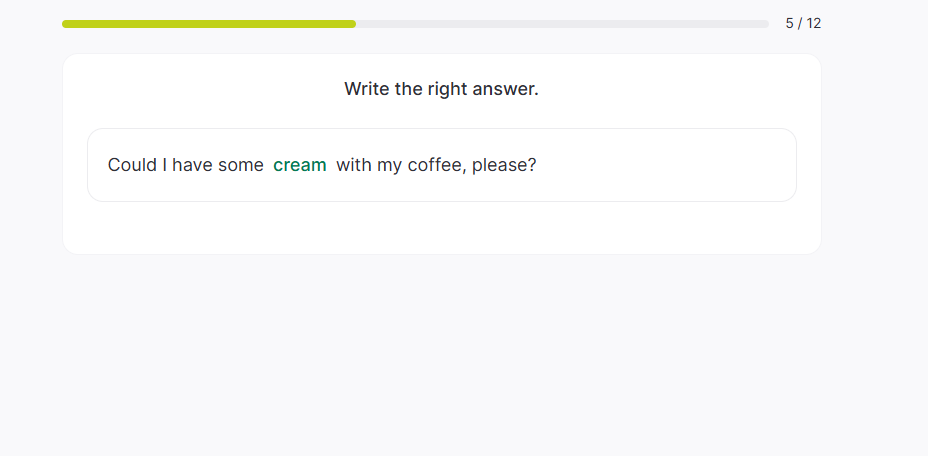Click the number "5" in the counter
Screen dimensions: 928x456
[790, 23]
